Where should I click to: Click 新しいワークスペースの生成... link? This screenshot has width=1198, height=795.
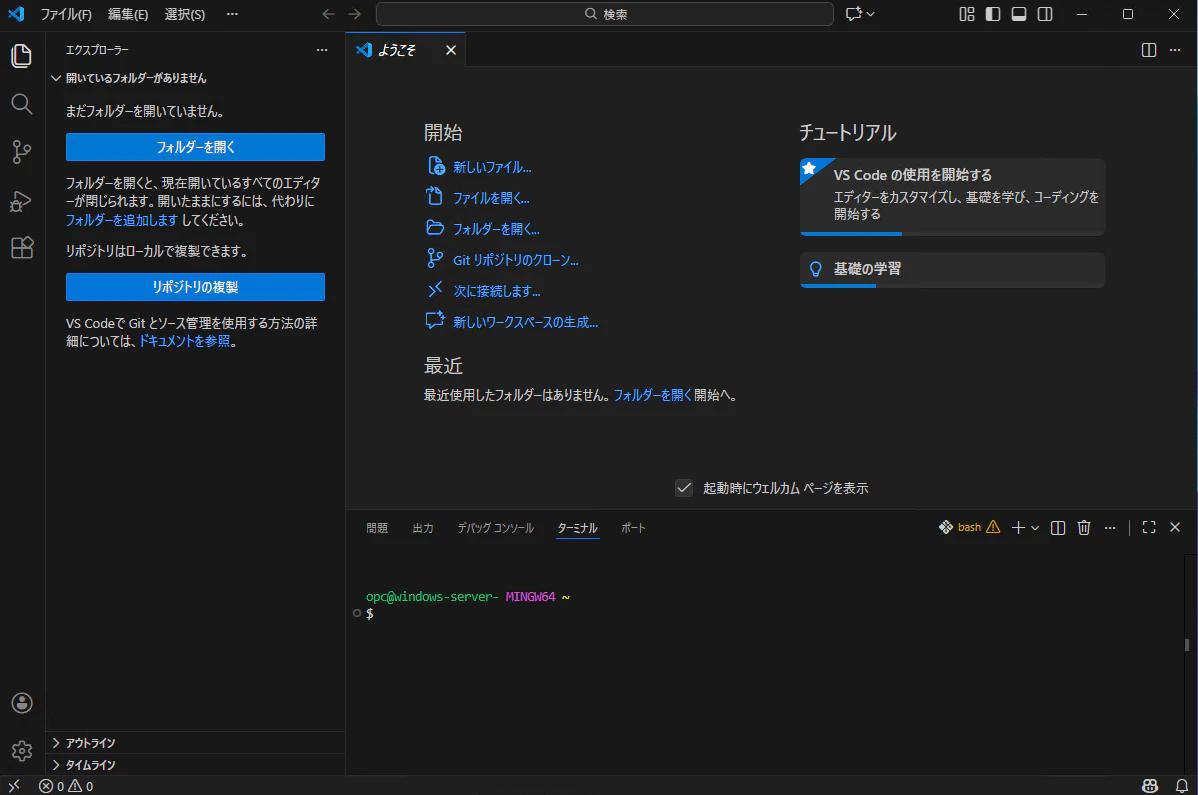(x=526, y=322)
